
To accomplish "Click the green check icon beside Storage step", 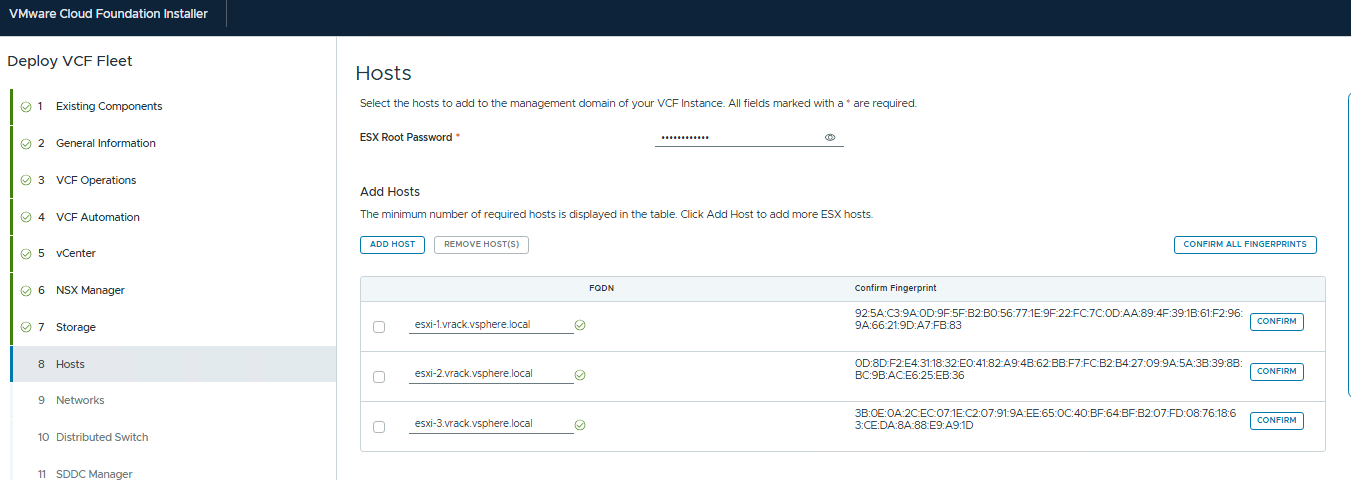I will coord(25,328).
